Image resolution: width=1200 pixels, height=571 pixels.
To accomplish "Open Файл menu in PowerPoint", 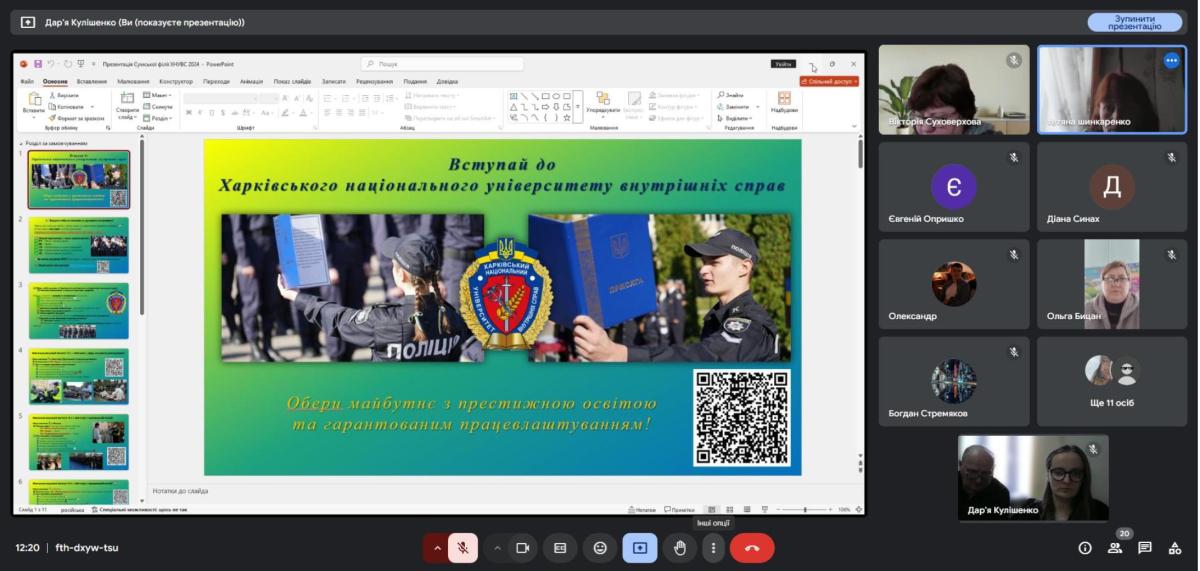I will 27,81.
